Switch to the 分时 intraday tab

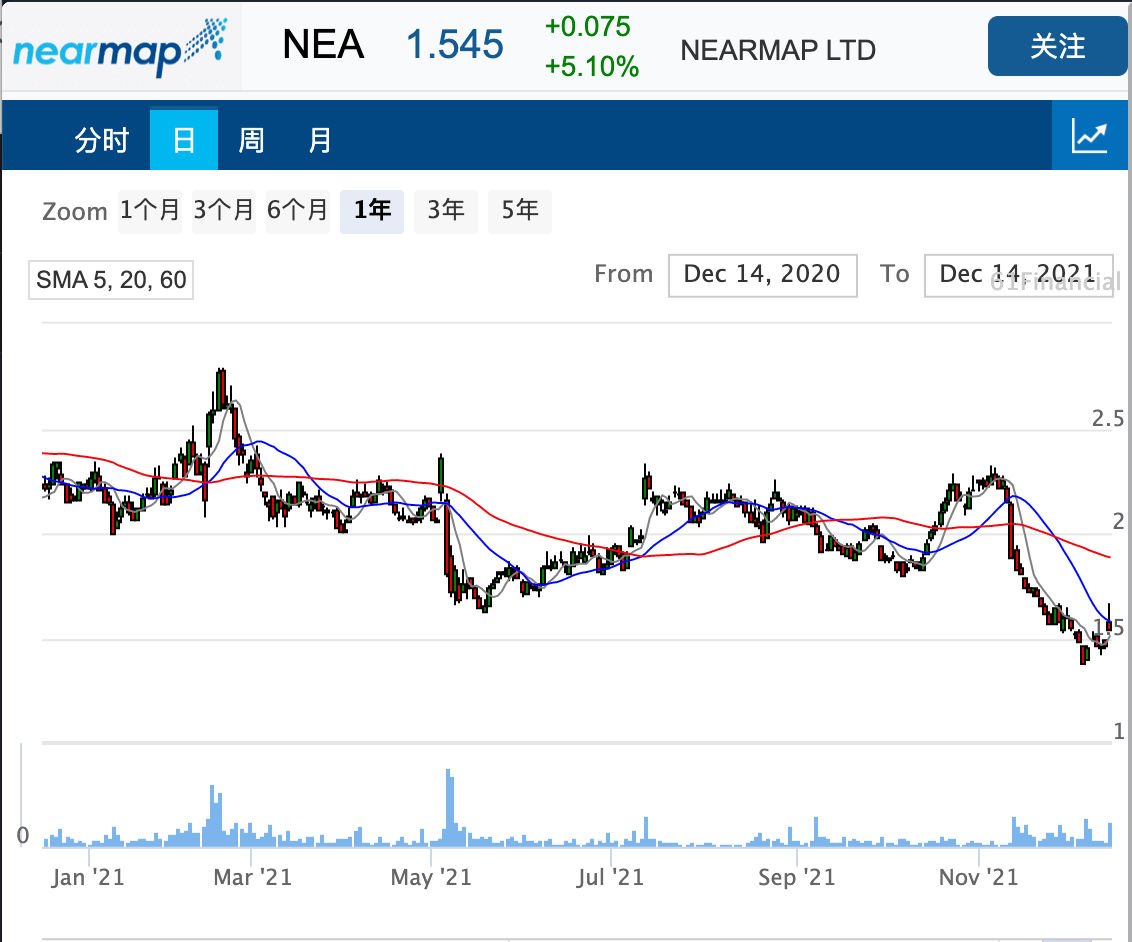click(x=102, y=139)
